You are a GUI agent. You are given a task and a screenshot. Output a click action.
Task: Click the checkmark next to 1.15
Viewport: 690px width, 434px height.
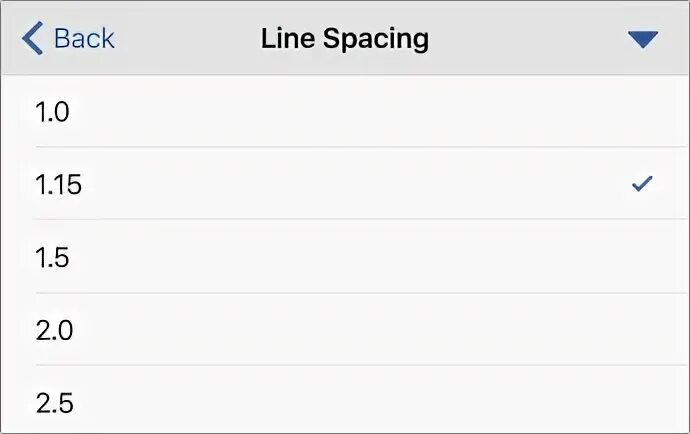642,184
